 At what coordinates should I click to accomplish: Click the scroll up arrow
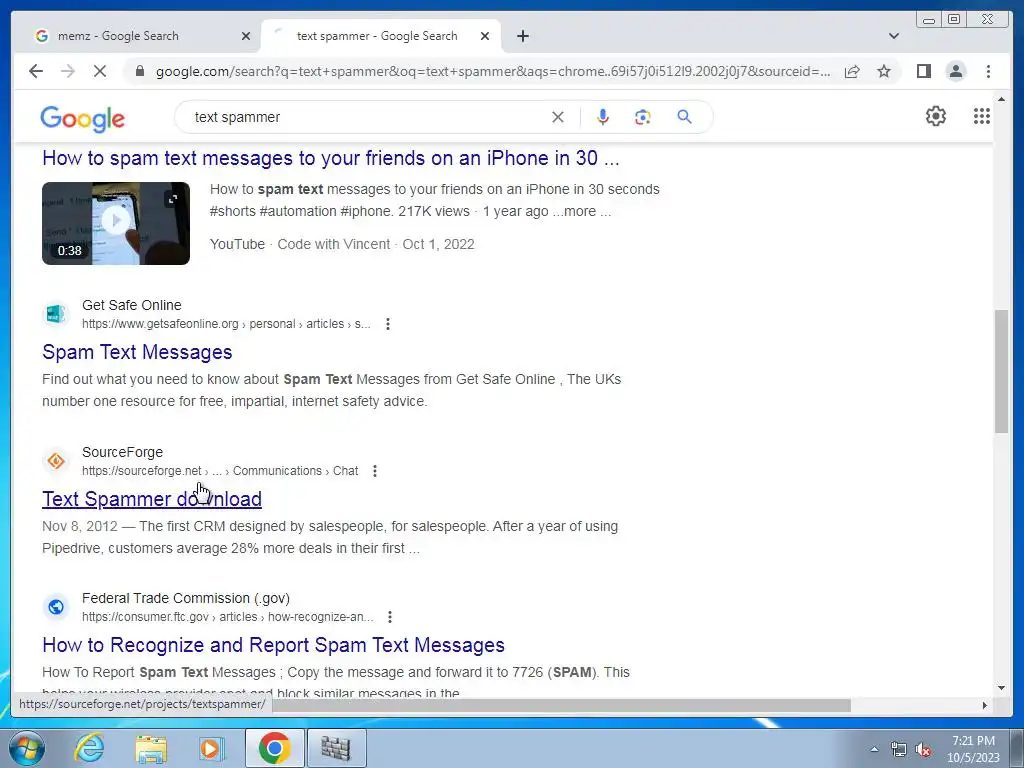tap(1001, 99)
